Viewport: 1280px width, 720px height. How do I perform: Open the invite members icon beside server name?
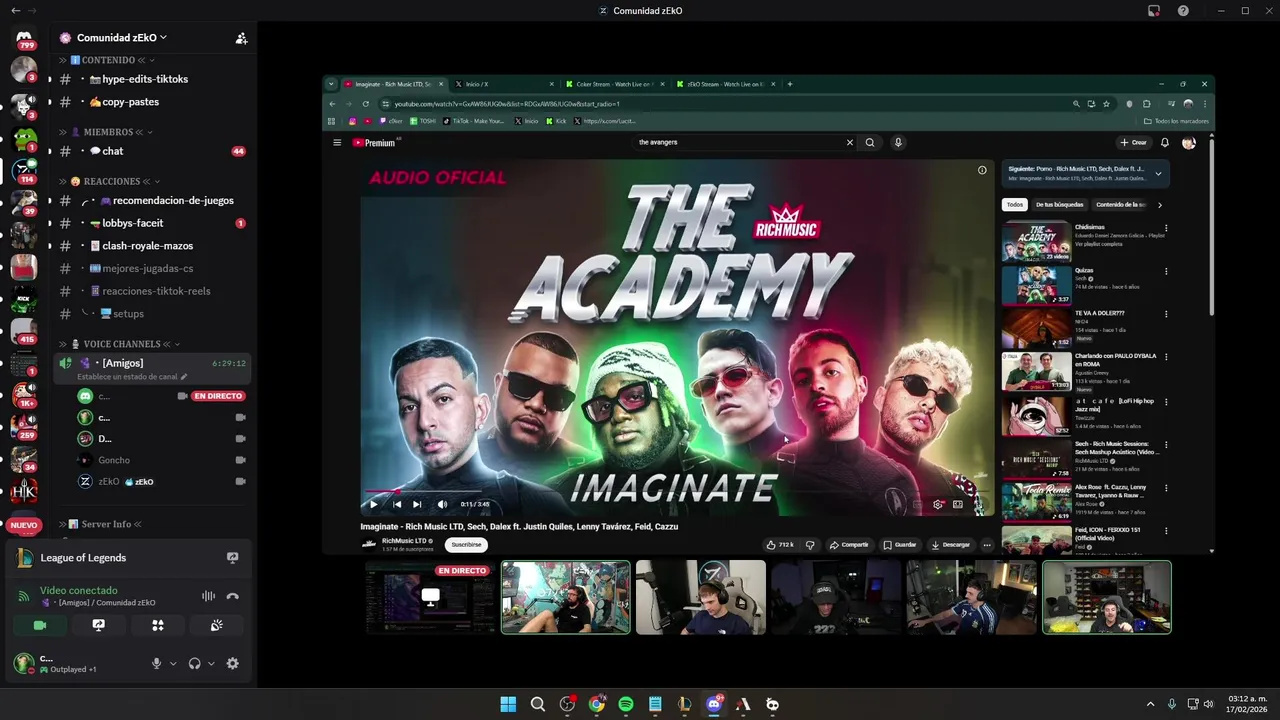click(x=241, y=38)
